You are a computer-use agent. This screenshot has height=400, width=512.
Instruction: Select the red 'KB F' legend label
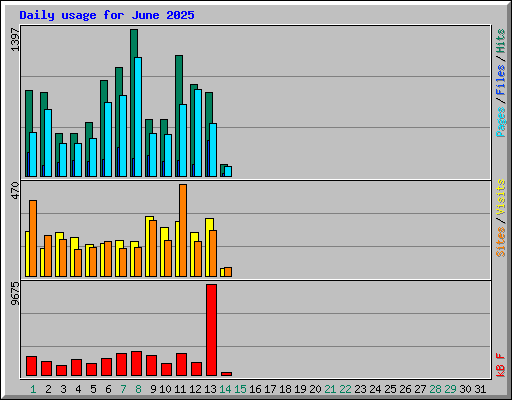tap(500, 365)
